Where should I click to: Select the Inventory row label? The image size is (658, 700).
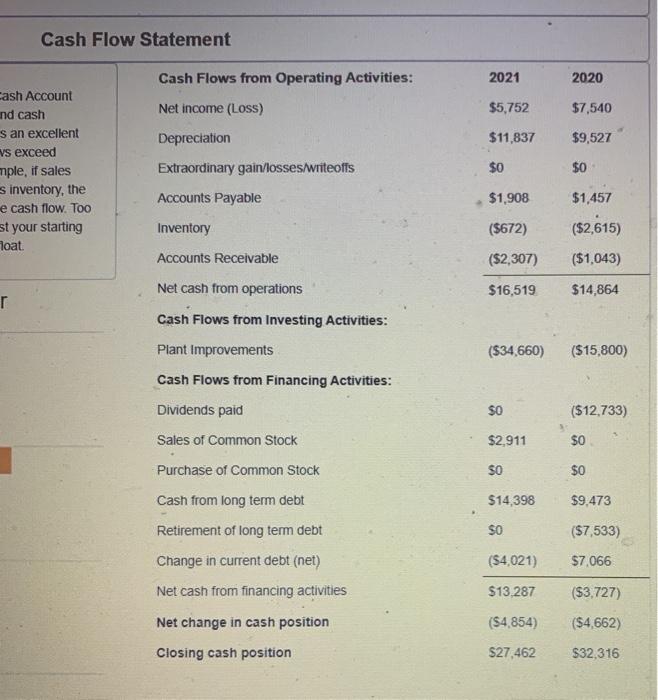(x=184, y=228)
